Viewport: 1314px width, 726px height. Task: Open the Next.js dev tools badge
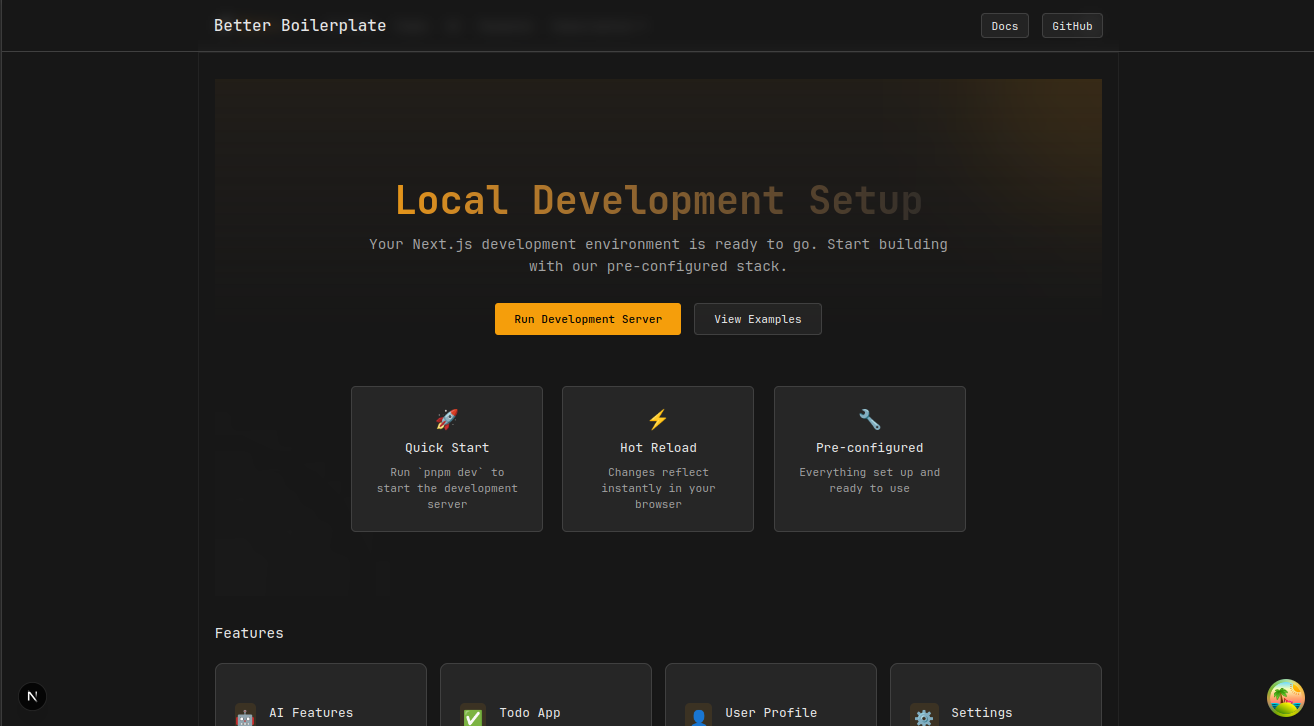(x=33, y=696)
